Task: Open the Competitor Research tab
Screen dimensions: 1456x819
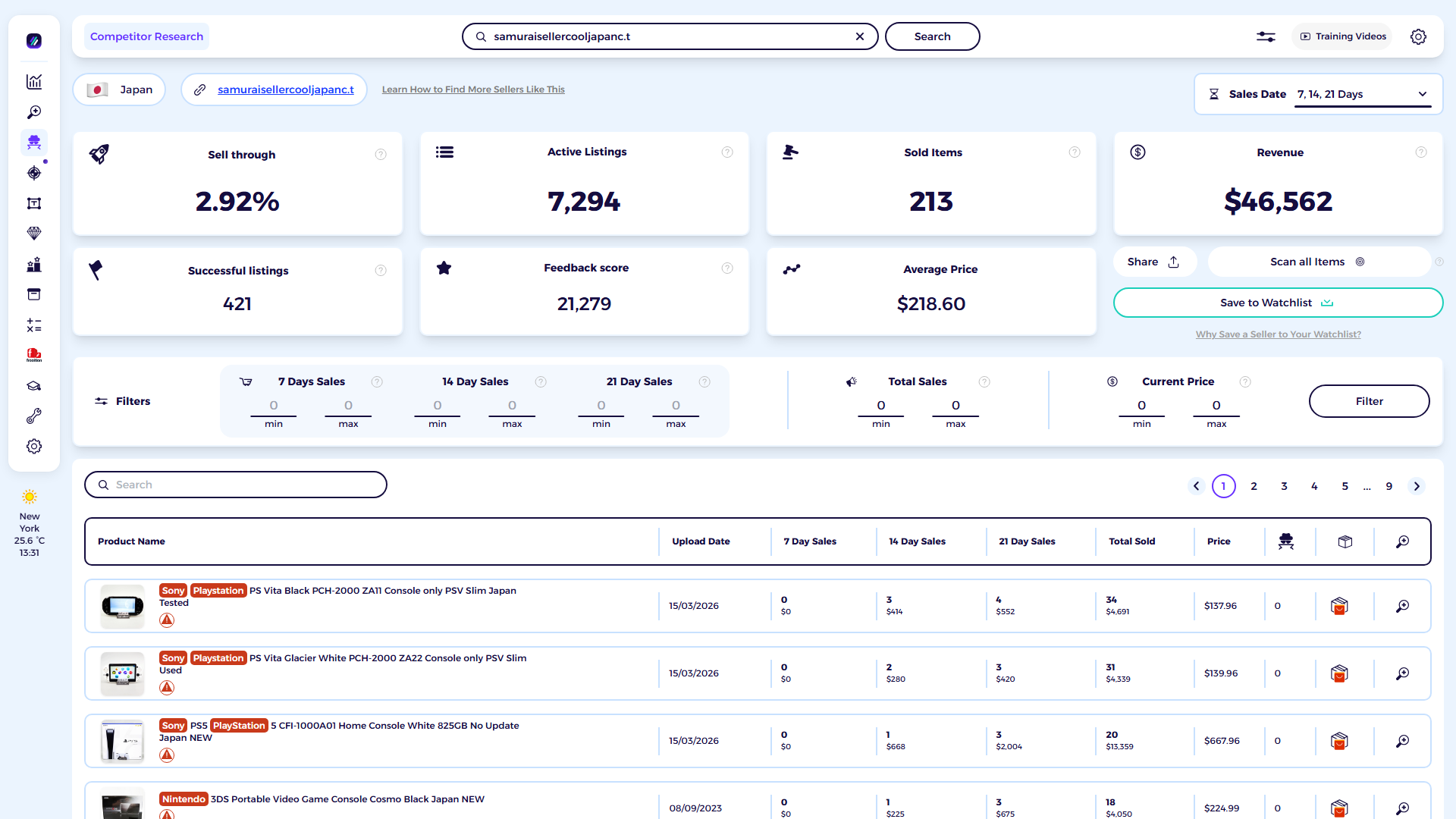Action: pos(146,36)
